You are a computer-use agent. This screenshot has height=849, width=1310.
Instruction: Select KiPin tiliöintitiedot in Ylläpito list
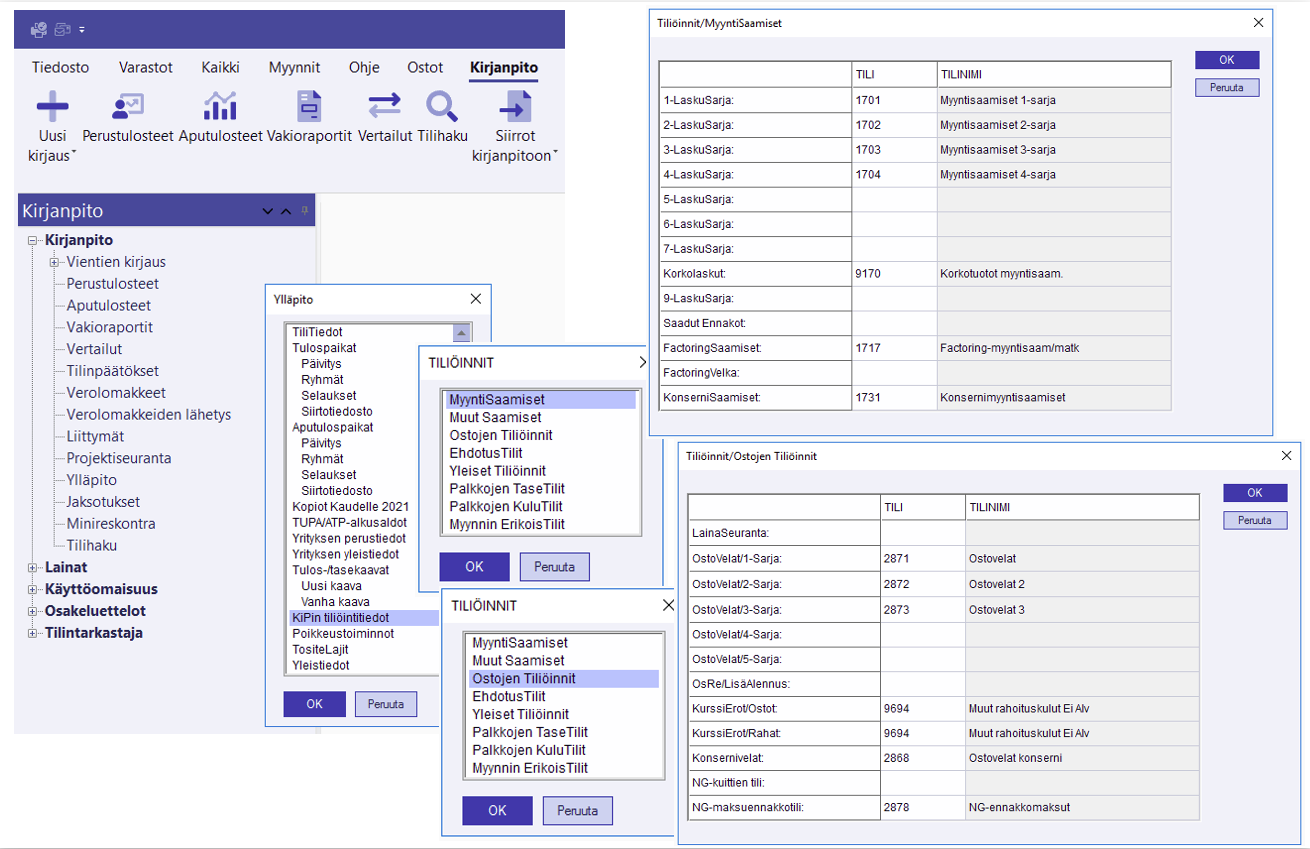click(340, 618)
